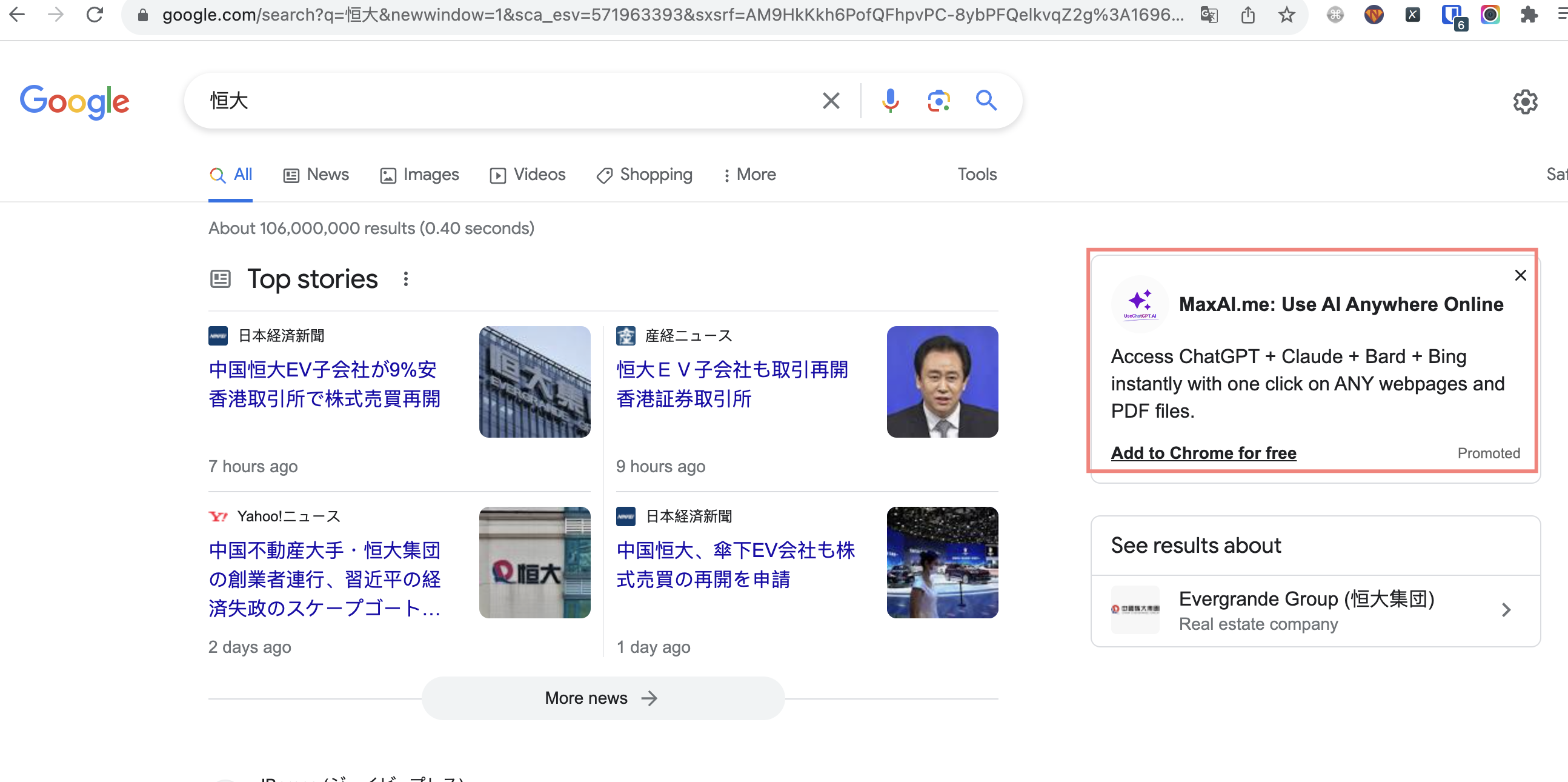Click the More news button
The height and width of the screenshot is (782, 1568).
[603, 698]
